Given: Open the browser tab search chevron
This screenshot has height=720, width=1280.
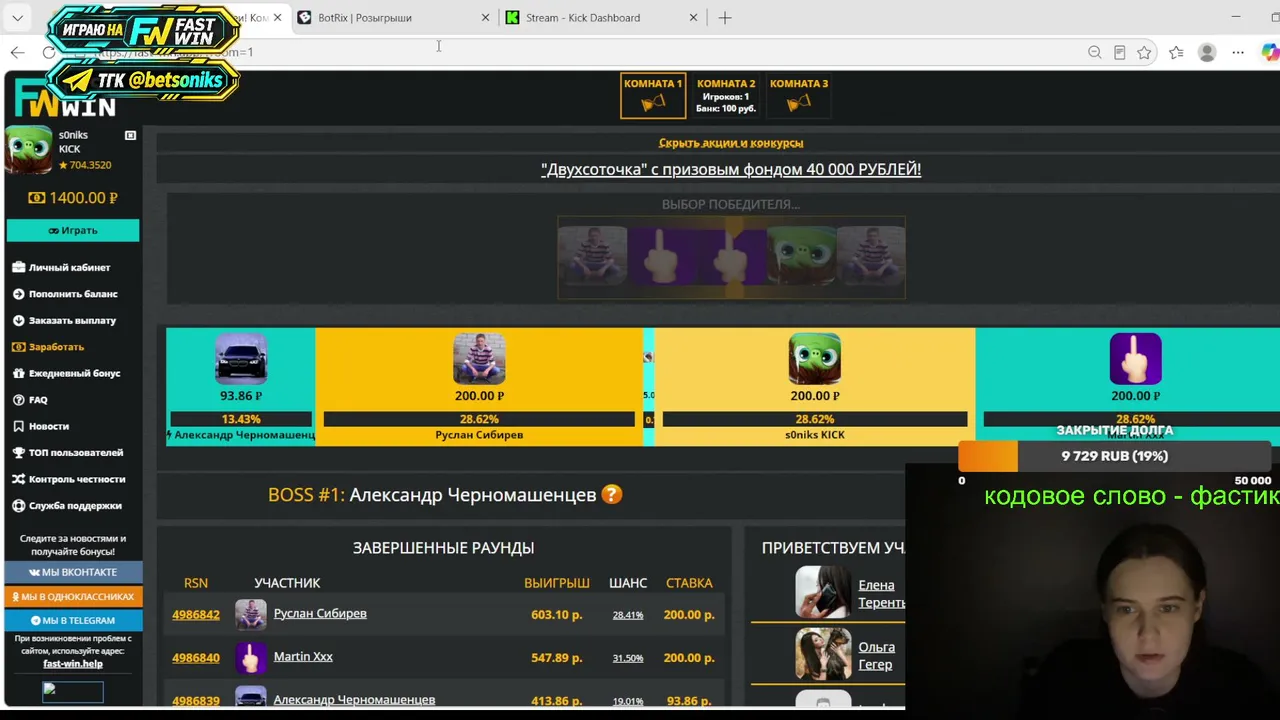Looking at the screenshot, I should (x=18, y=18).
